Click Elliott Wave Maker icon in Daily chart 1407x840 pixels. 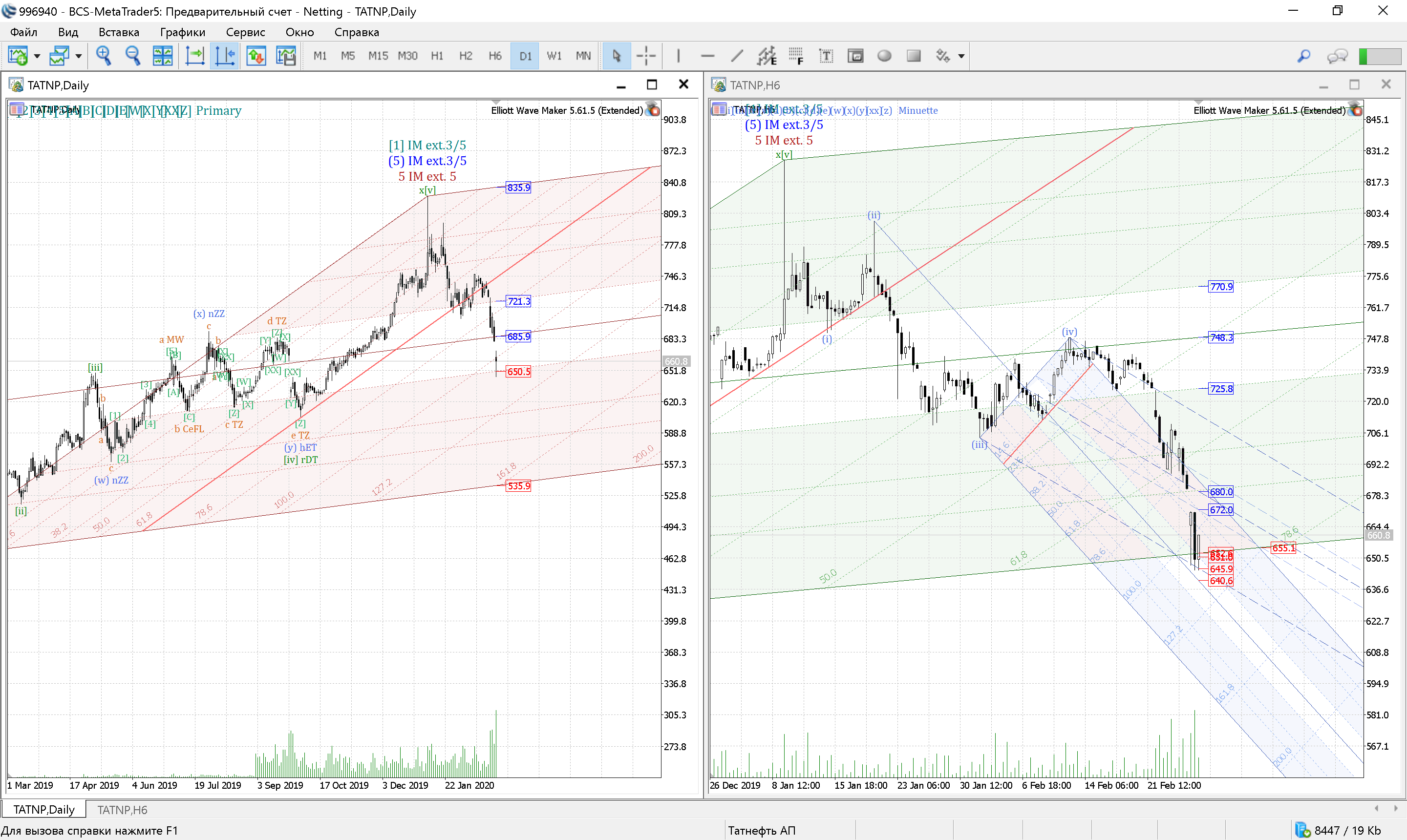pos(652,109)
